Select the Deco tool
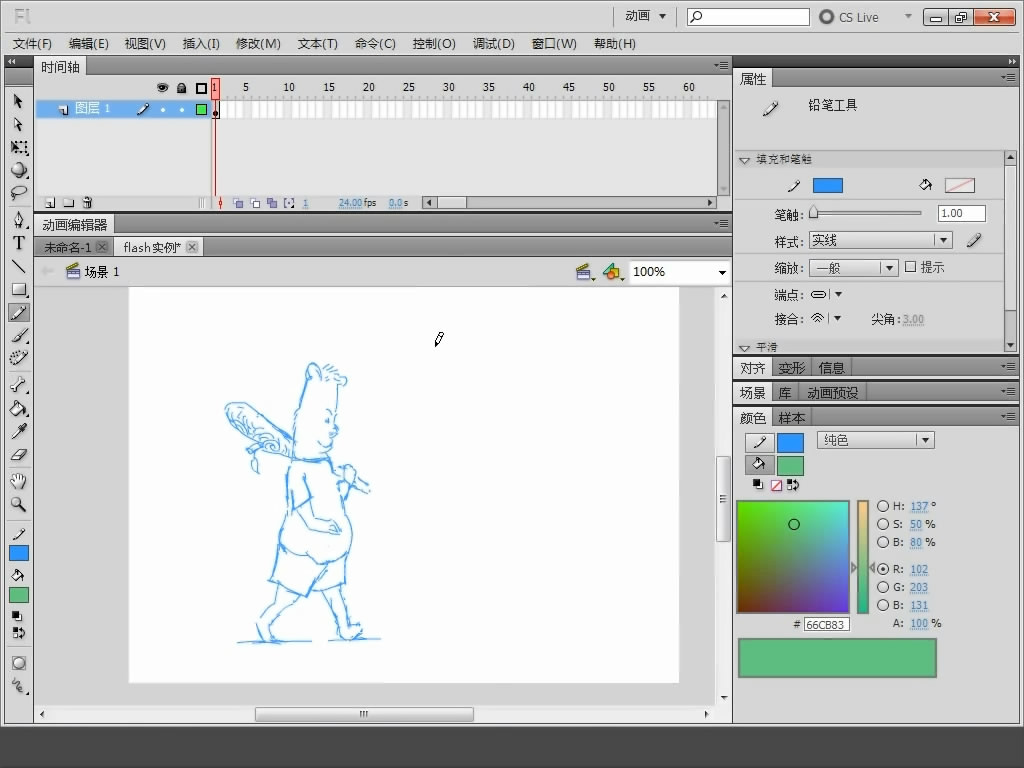 (18, 358)
